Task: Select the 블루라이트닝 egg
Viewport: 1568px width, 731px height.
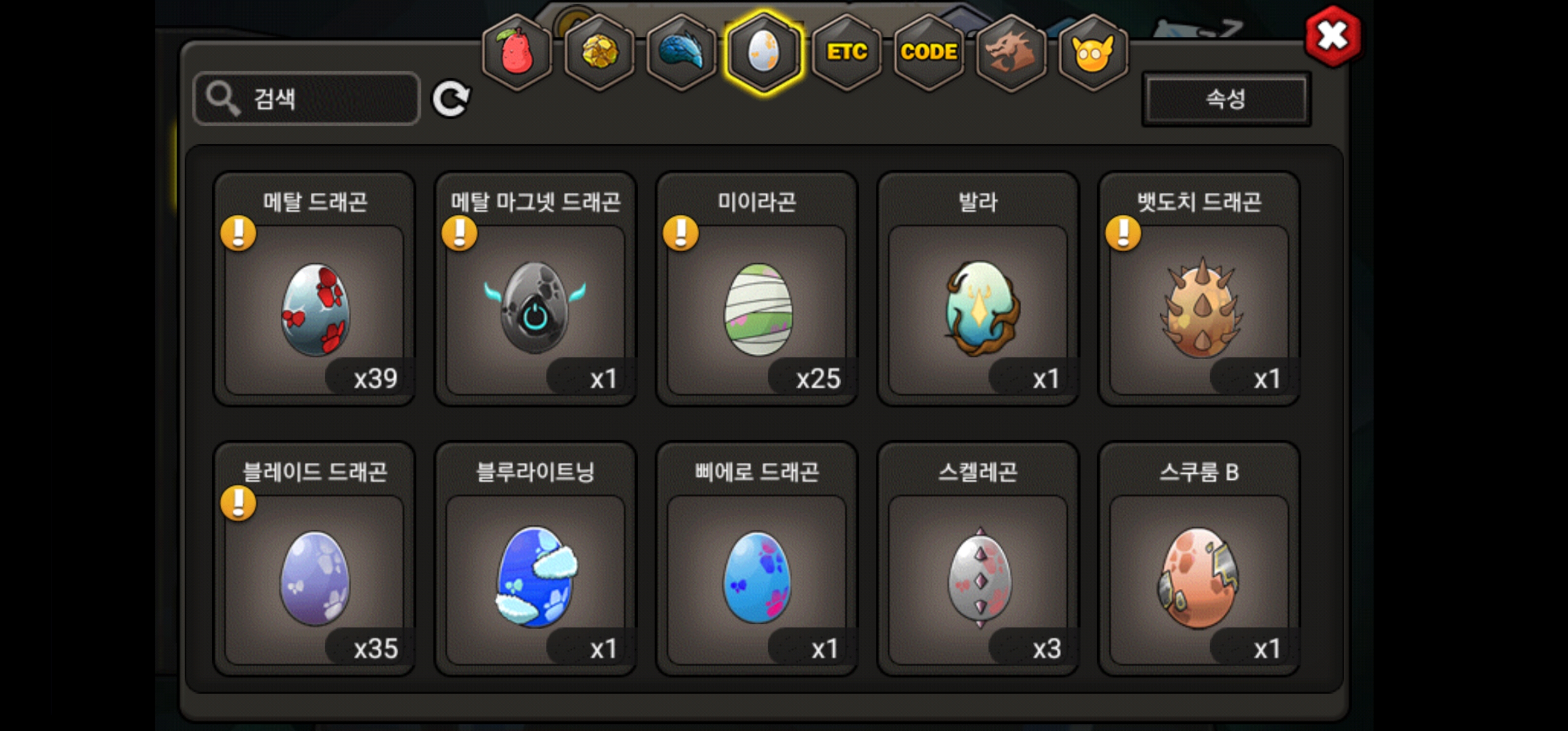Action: click(535, 559)
